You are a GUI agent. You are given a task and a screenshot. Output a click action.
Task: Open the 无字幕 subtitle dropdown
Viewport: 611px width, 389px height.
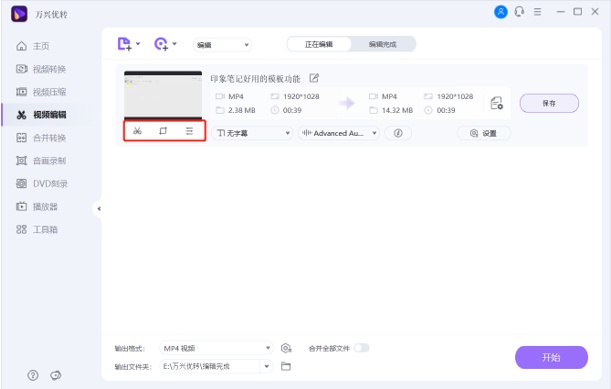pyautogui.click(x=252, y=133)
